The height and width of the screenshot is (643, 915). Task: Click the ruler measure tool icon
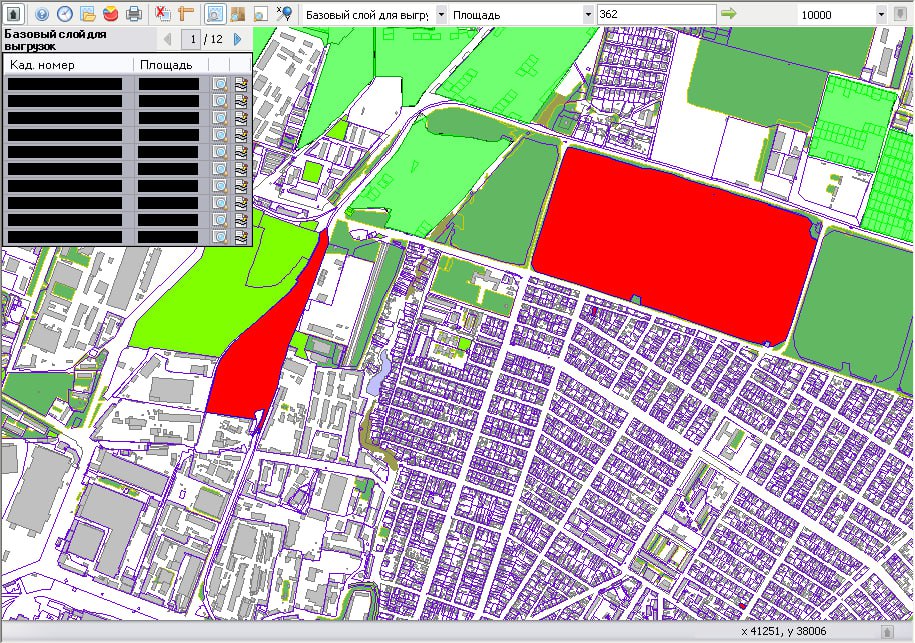[x=187, y=14]
